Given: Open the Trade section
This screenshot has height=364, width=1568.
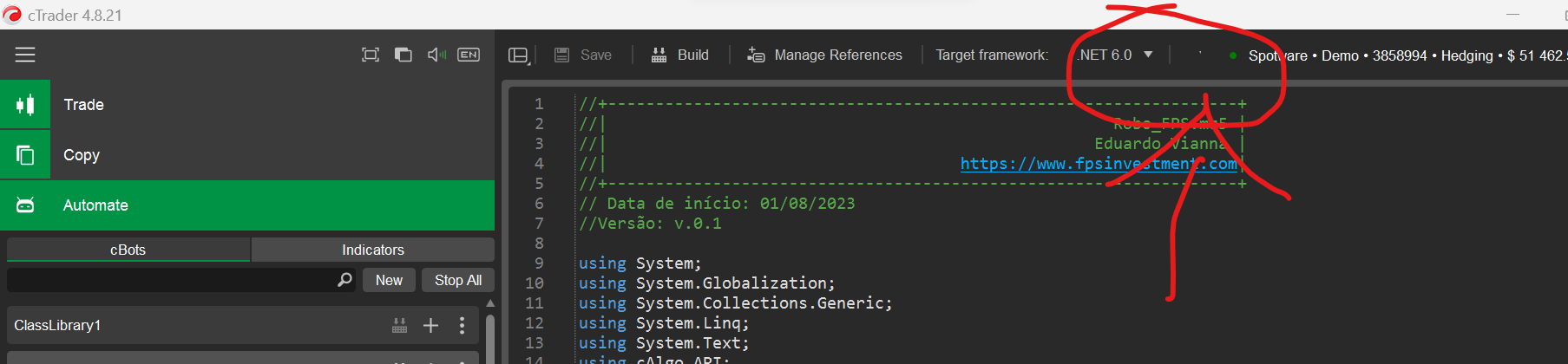Looking at the screenshot, I should click(247, 105).
